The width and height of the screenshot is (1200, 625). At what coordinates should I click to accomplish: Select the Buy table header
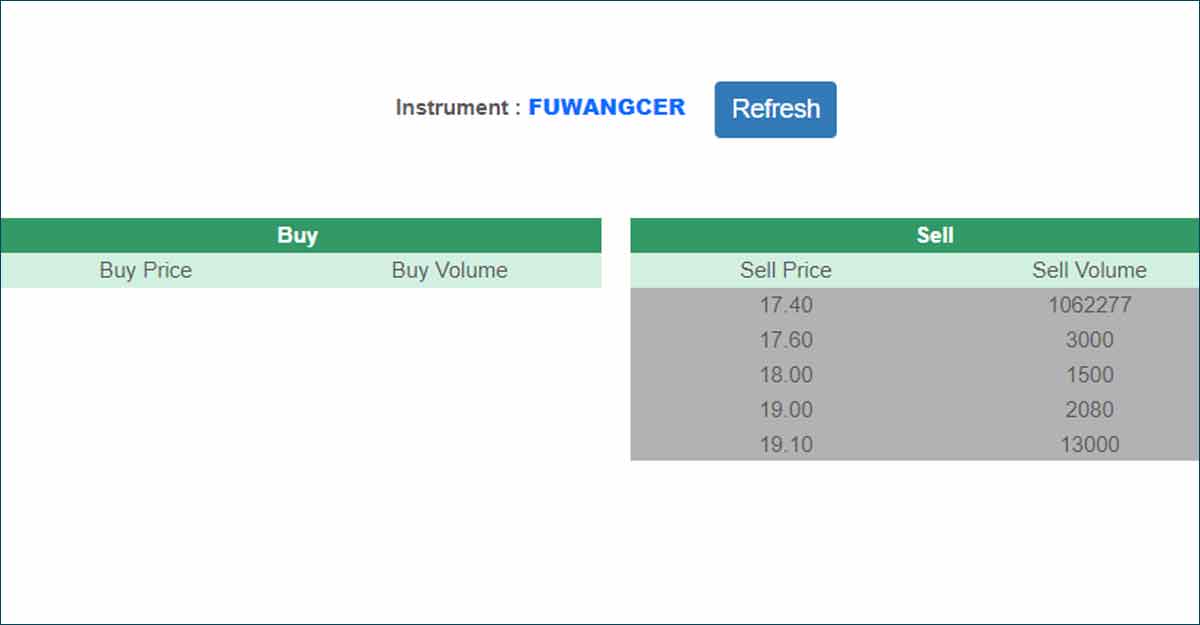[298, 236]
